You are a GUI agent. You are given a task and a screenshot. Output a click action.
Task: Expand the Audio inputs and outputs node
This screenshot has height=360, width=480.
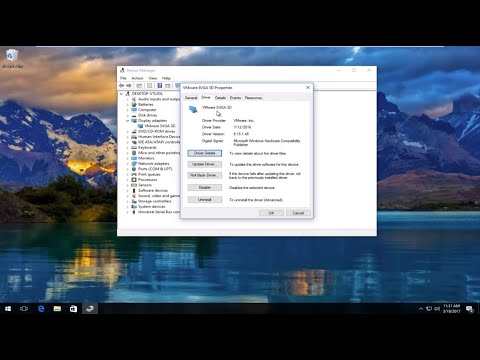click(127, 99)
